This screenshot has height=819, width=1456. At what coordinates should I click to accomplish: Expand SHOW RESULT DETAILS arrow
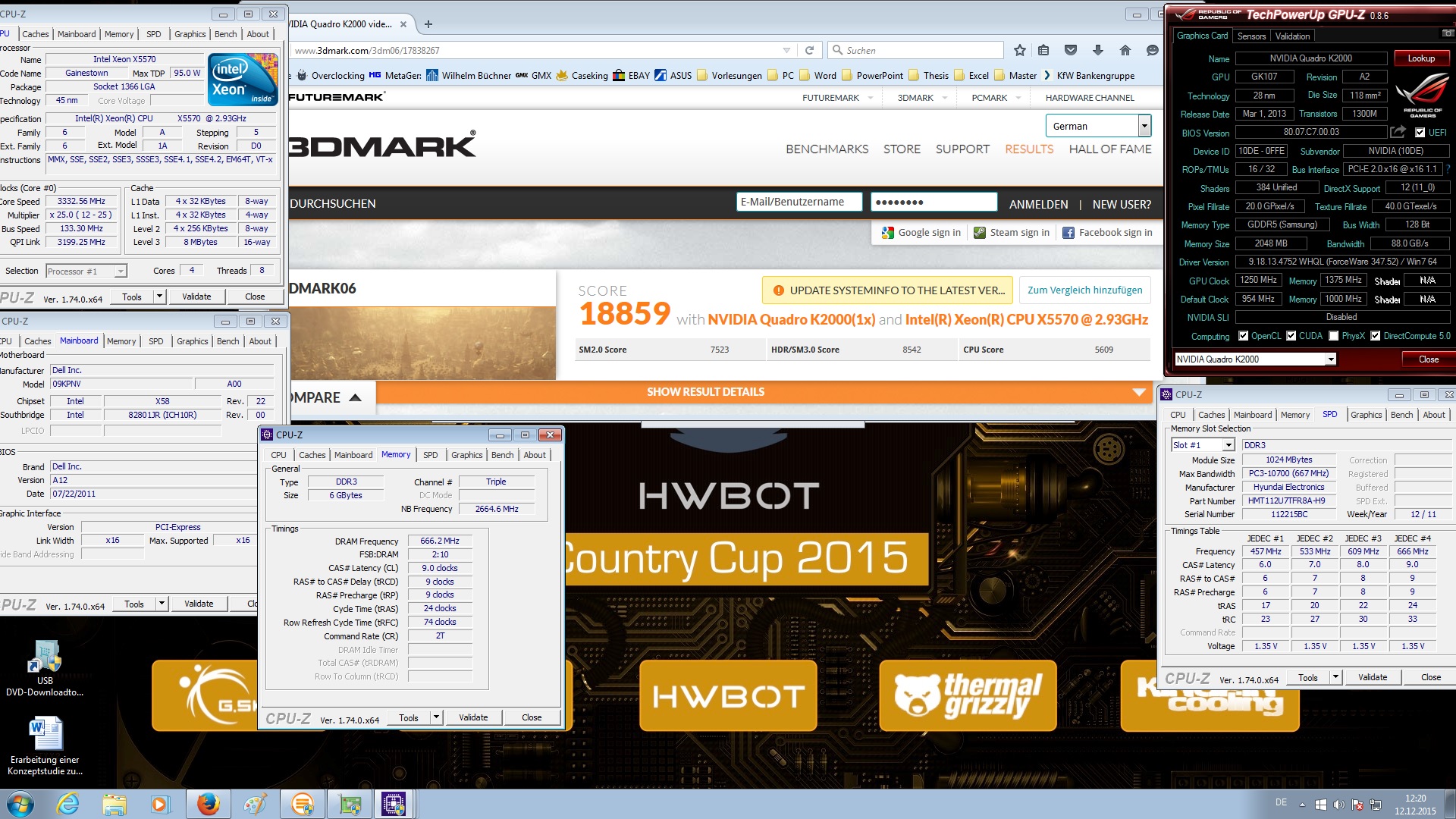click(1138, 392)
